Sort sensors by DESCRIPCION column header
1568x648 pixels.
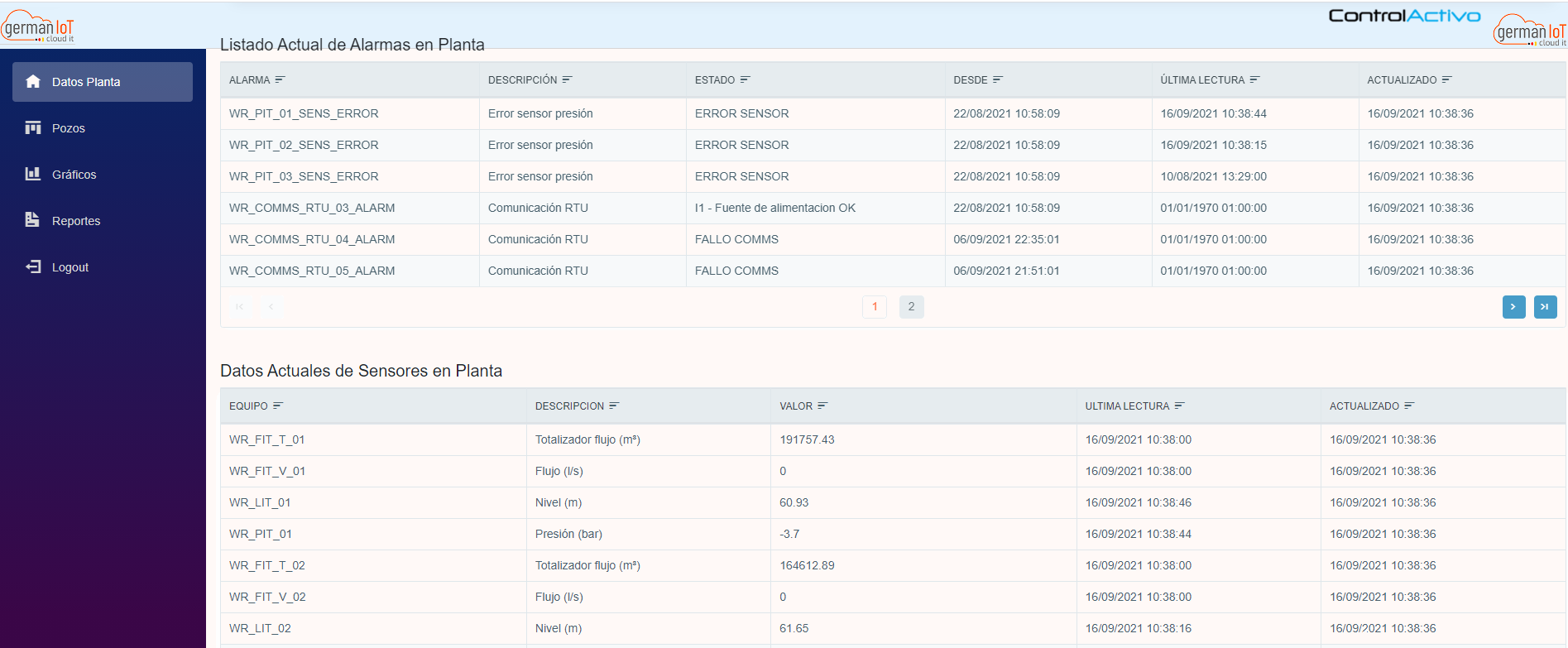(x=569, y=406)
